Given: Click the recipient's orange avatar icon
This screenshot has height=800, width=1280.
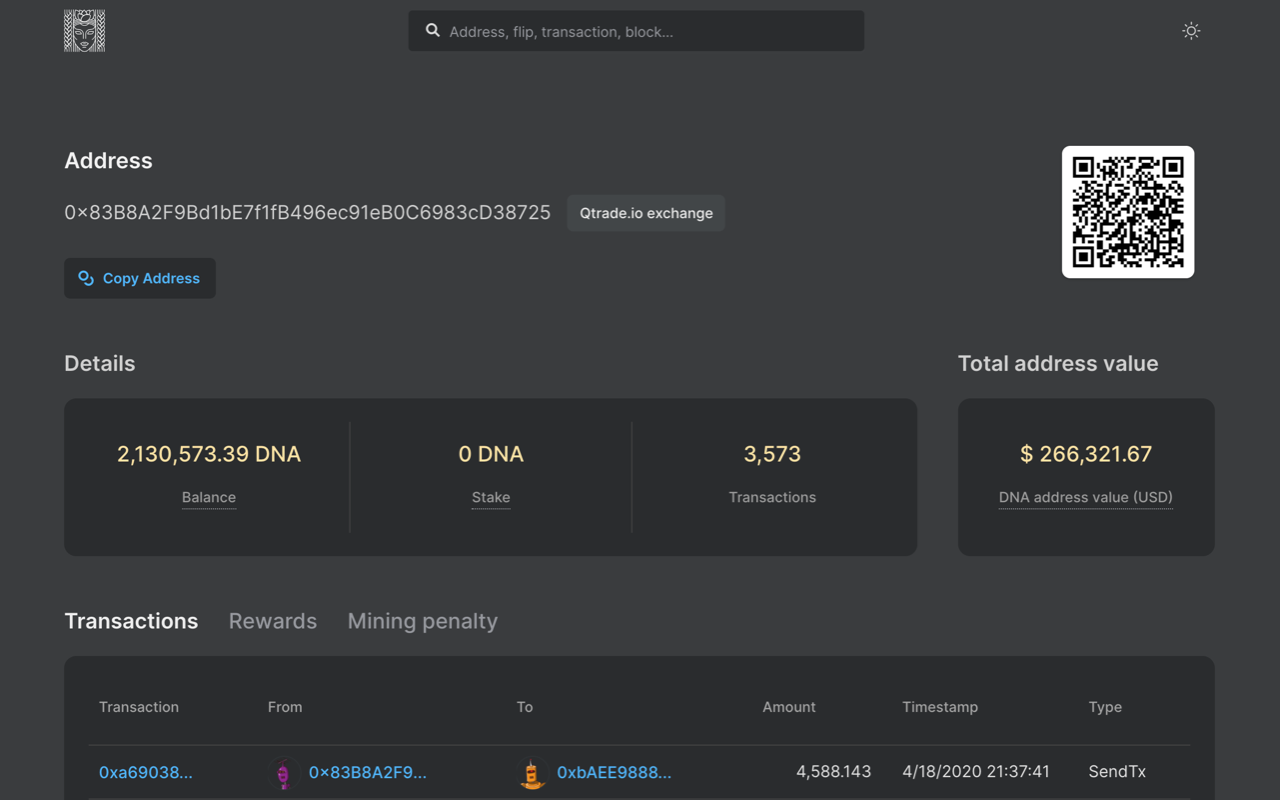Looking at the screenshot, I should pos(532,773).
